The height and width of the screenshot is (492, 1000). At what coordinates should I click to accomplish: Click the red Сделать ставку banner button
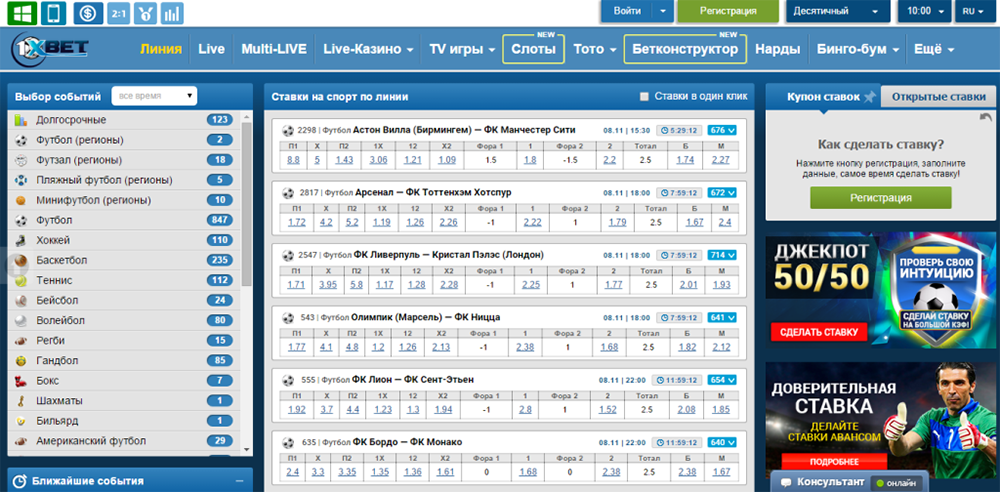[x=819, y=332]
